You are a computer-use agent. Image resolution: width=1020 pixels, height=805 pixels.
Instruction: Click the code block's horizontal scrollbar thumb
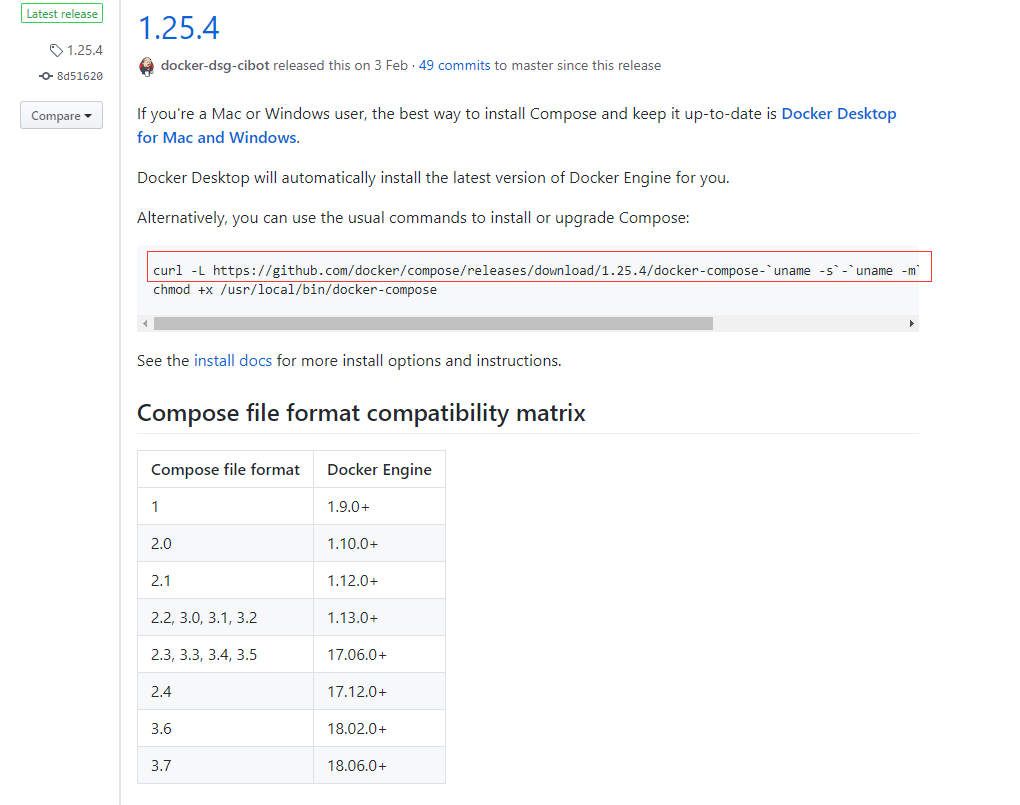click(433, 323)
